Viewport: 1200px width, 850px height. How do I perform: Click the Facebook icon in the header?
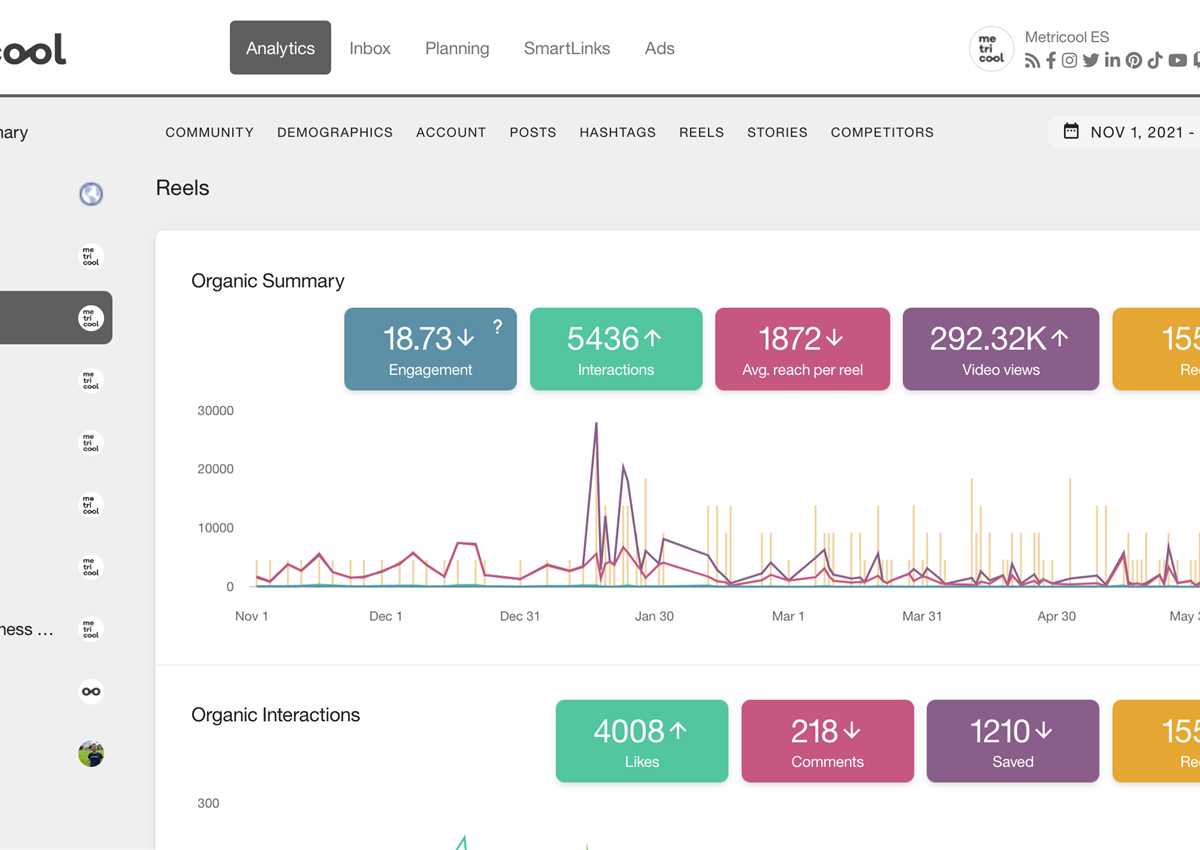pos(1051,60)
